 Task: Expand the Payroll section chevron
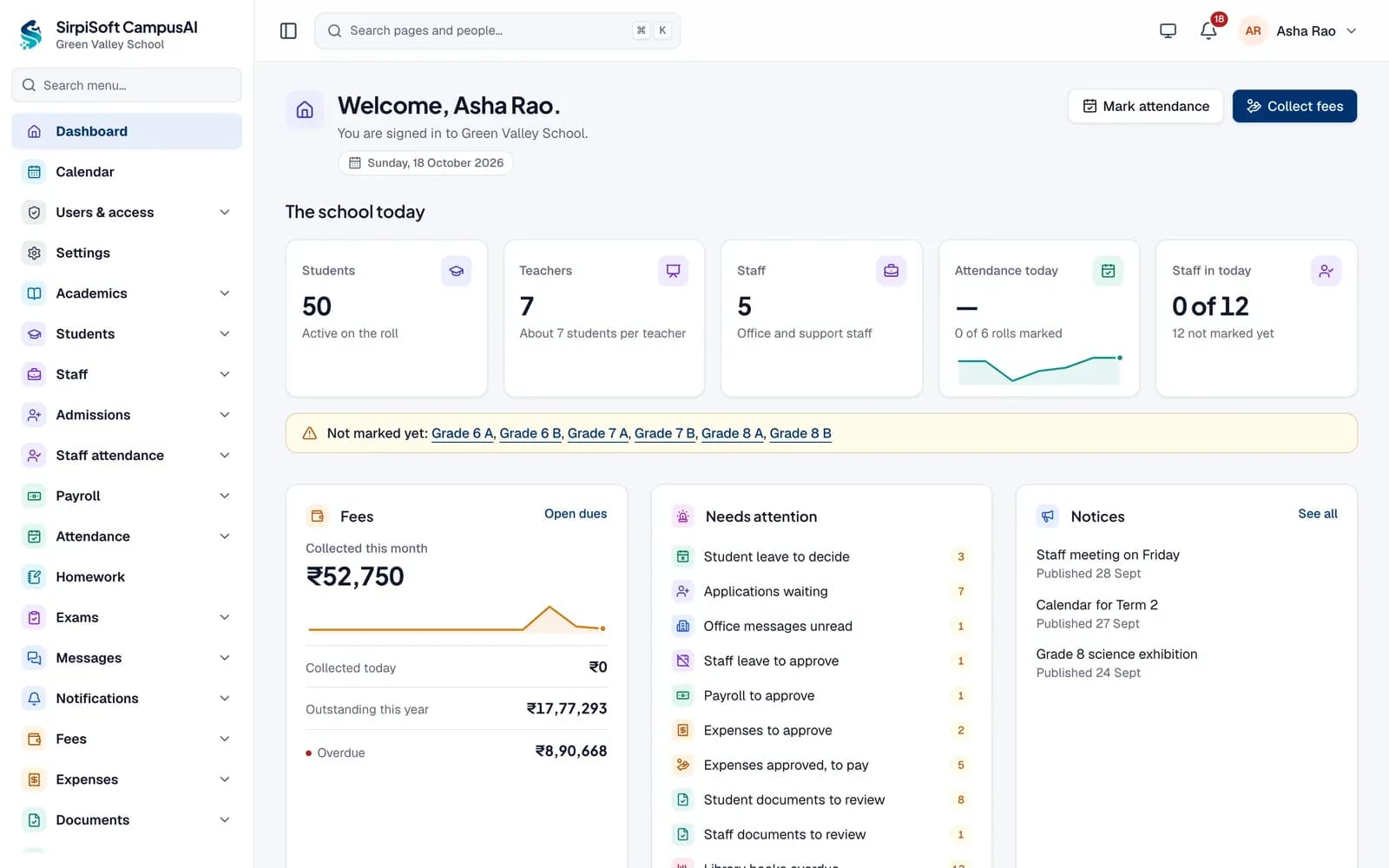pyautogui.click(x=225, y=496)
